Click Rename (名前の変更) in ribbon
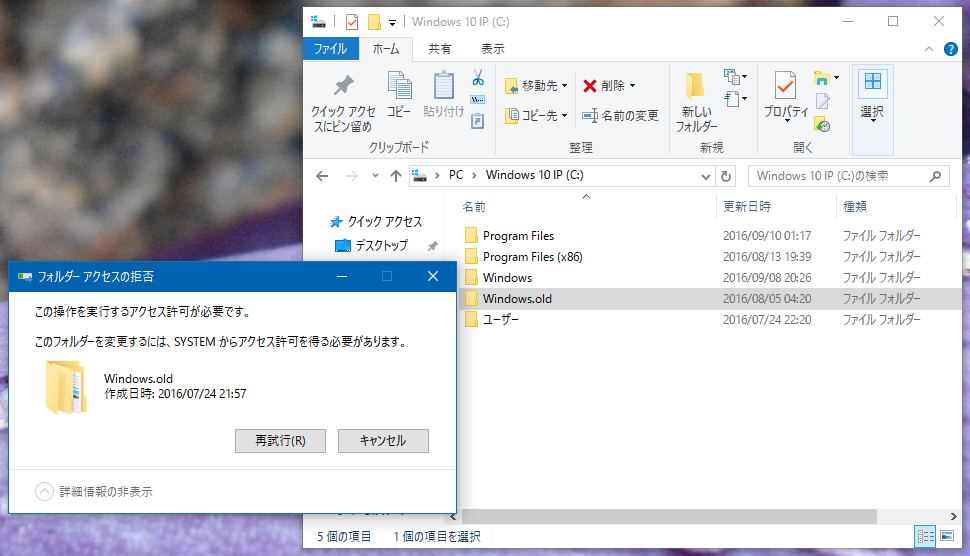The image size is (970, 556). [620, 115]
